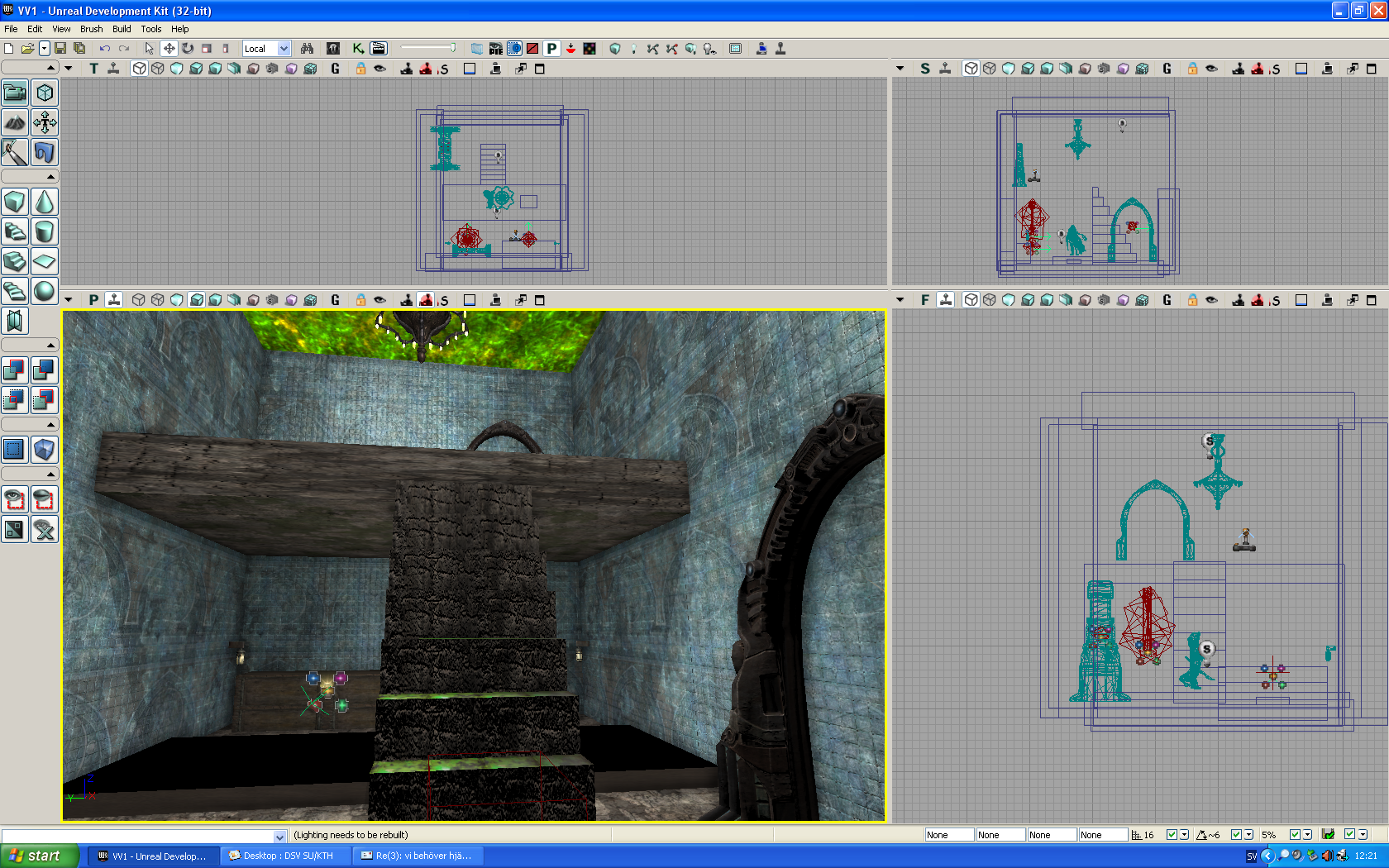
Task: Click the command input field at bottom-left
Action: 144,836
